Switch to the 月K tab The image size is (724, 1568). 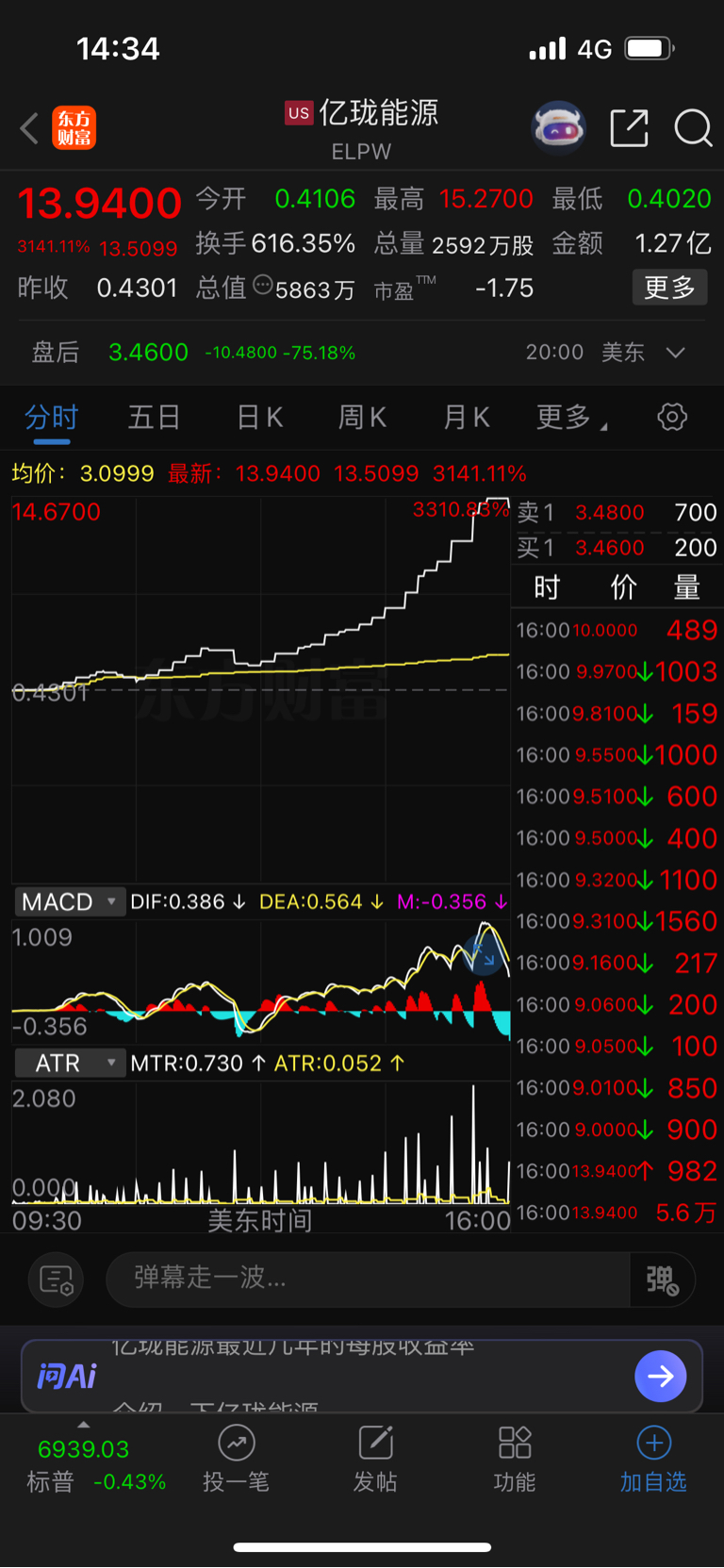(x=467, y=417)
